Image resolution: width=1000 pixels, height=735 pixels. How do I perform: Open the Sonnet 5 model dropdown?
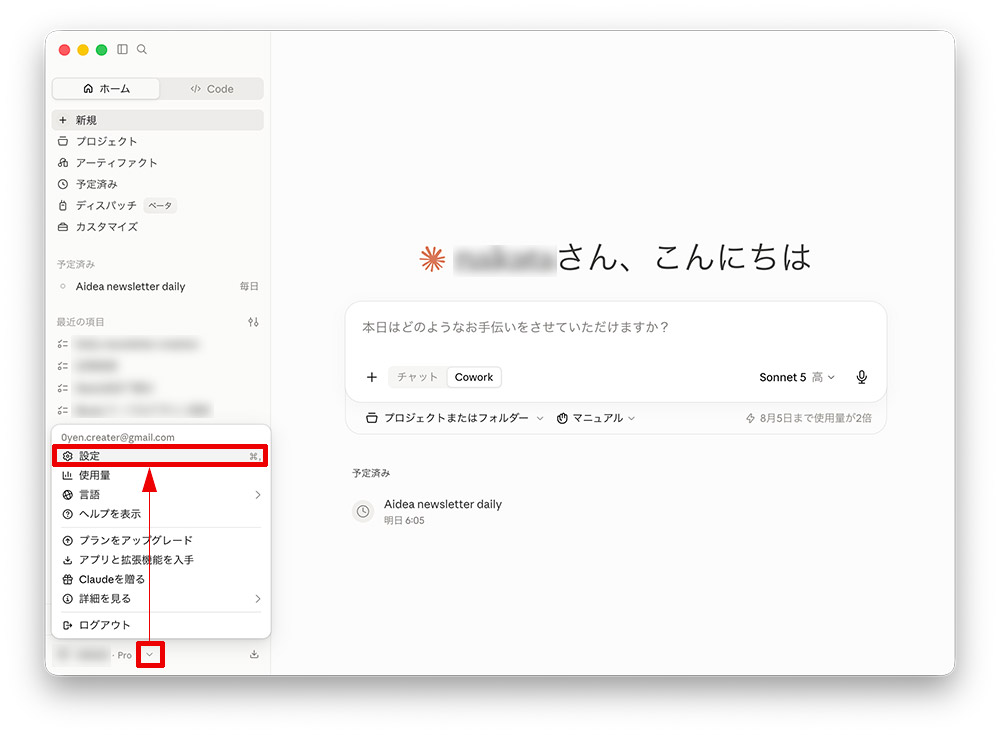797,377
